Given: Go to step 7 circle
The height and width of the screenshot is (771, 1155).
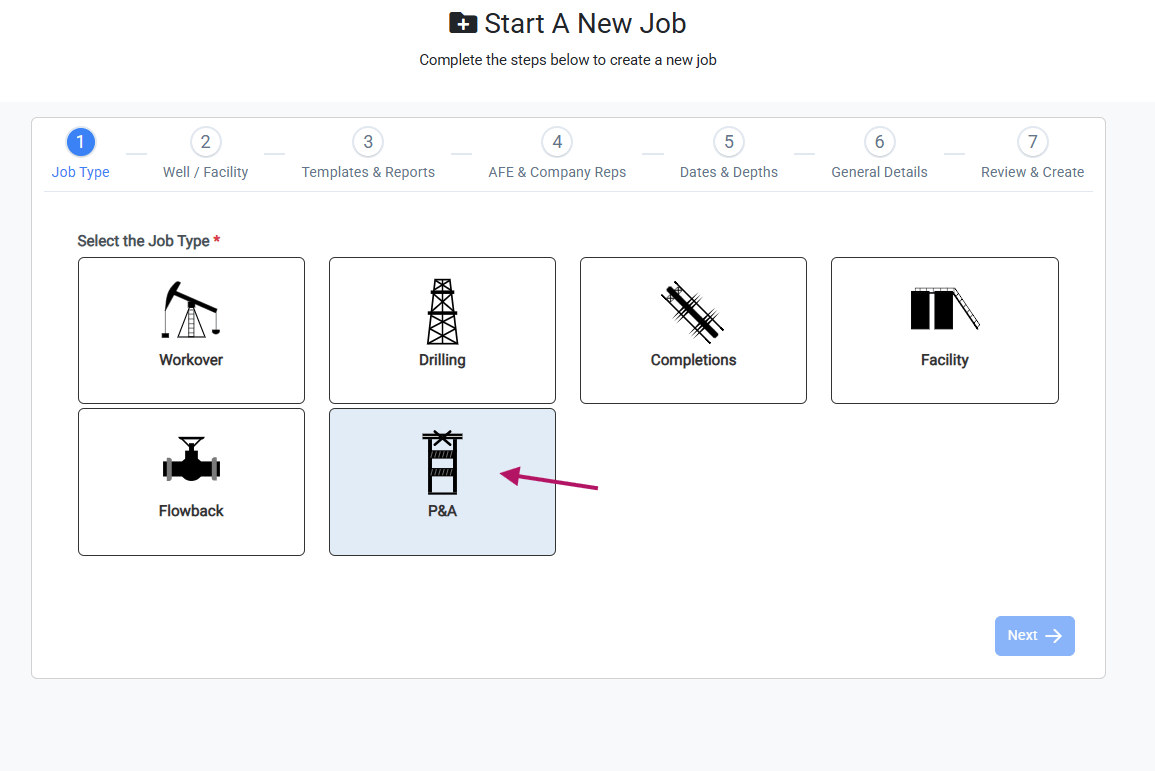Looking at the screenshot, I should pos(1032,142).
